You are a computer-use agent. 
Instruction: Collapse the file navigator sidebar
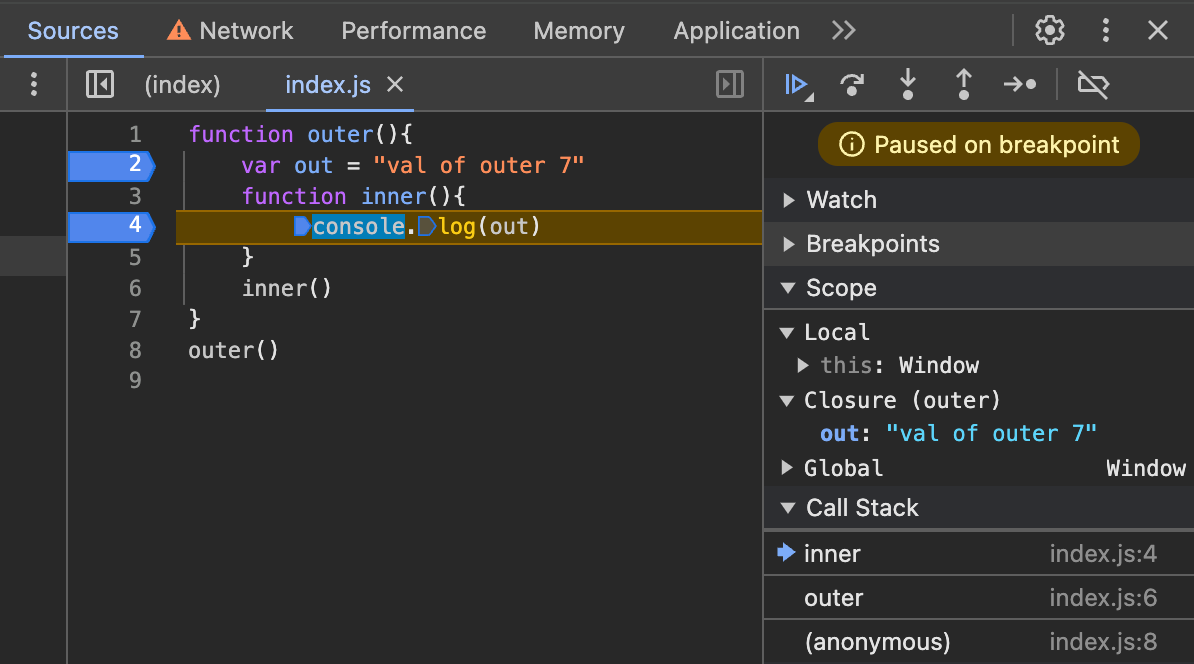coord(99,85)
